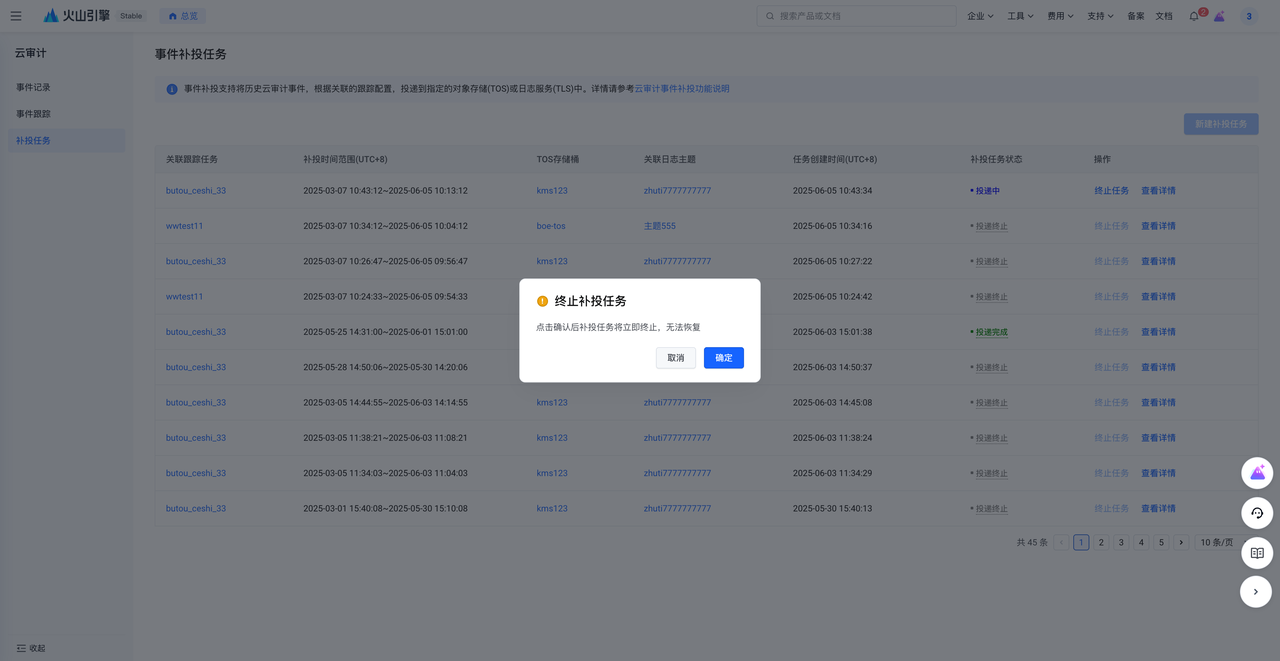This screenshot has width=1280, height=661.
Task: Select 事件跟踪 in the sidebar
Action: pyautogui.click(x=33, y=114)
